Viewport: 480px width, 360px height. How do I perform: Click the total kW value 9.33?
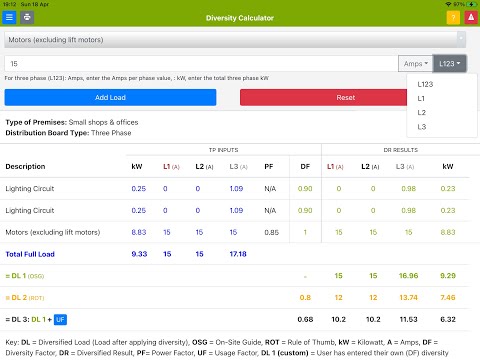[x=139, y=254]
